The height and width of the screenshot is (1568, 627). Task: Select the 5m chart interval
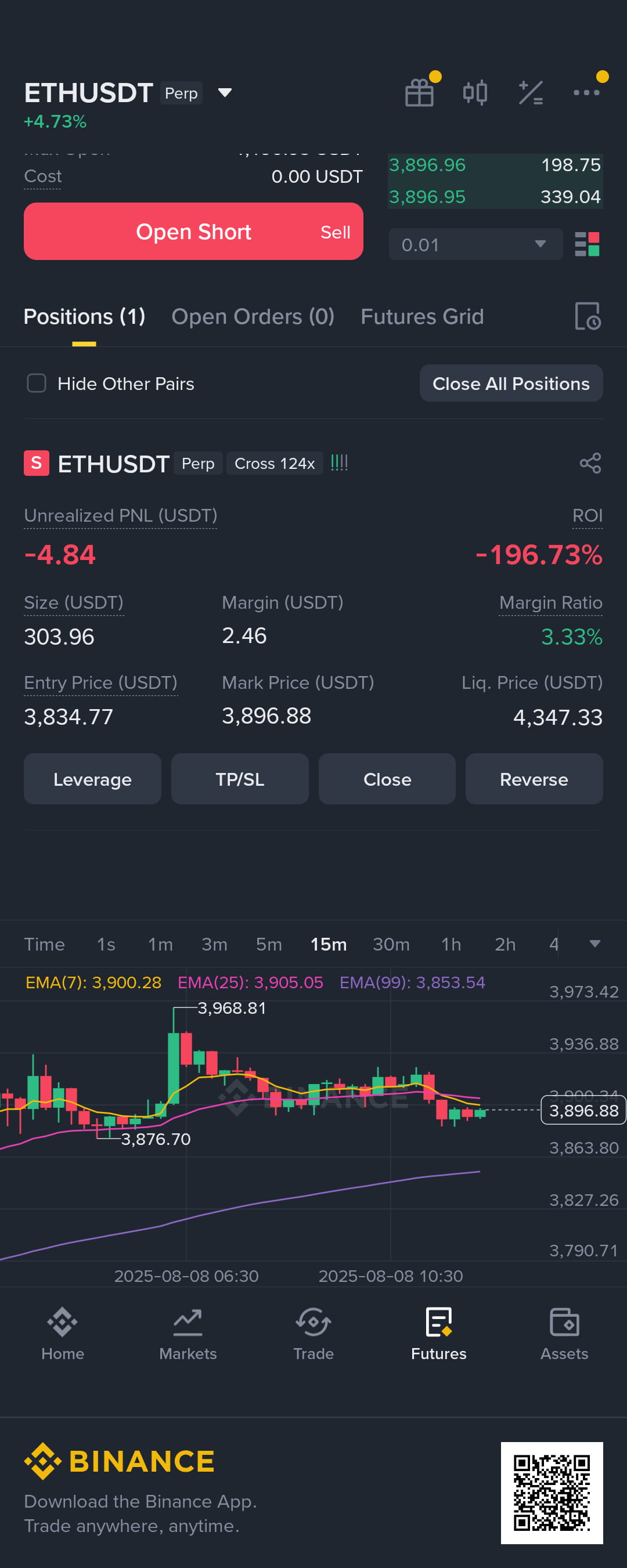[x=268, y=944]
